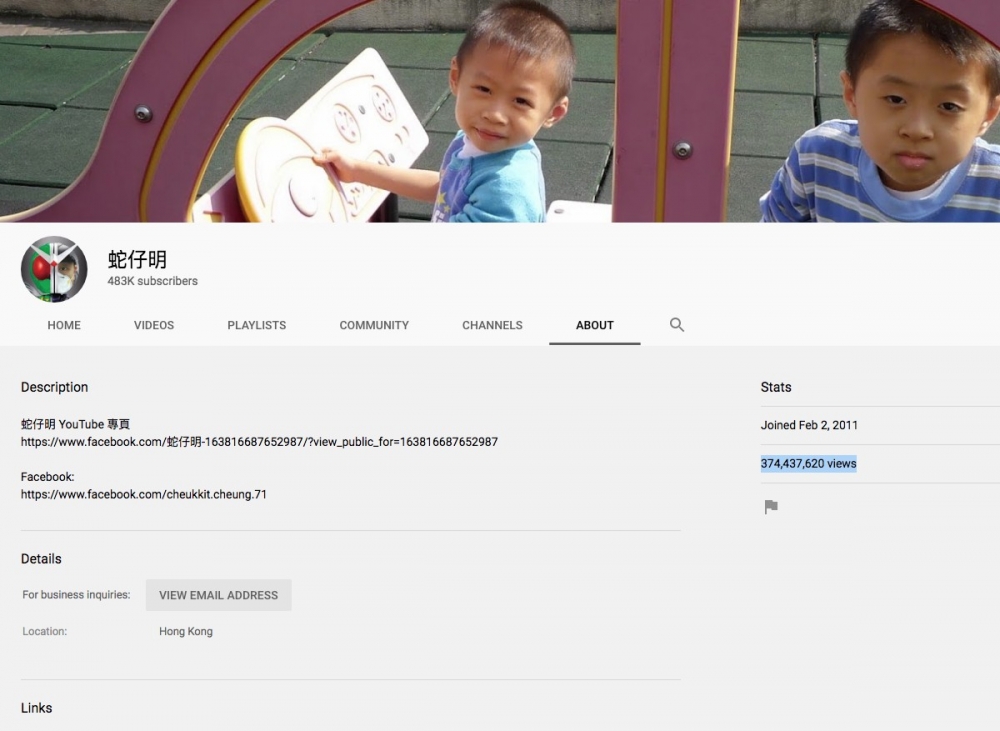Open the CHANNELS tab

coord(492,325)
